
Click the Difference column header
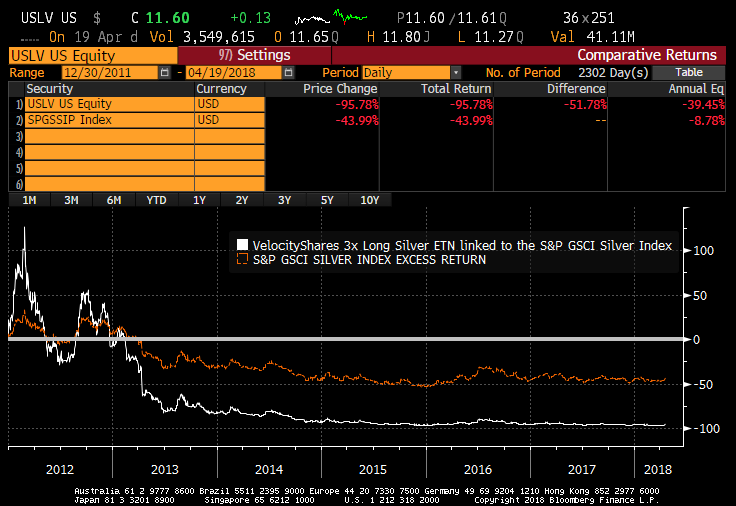(576, 89)
